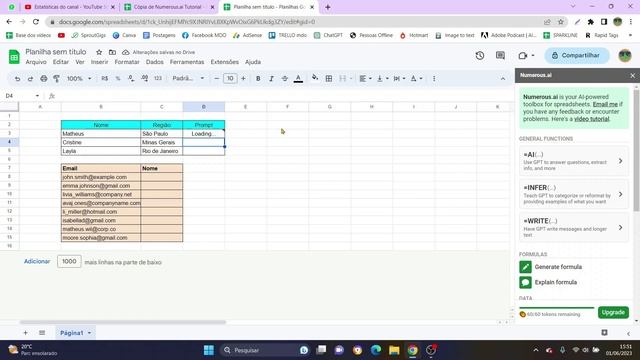Increase decimal places
640x360 pixels.
point(144,78)
